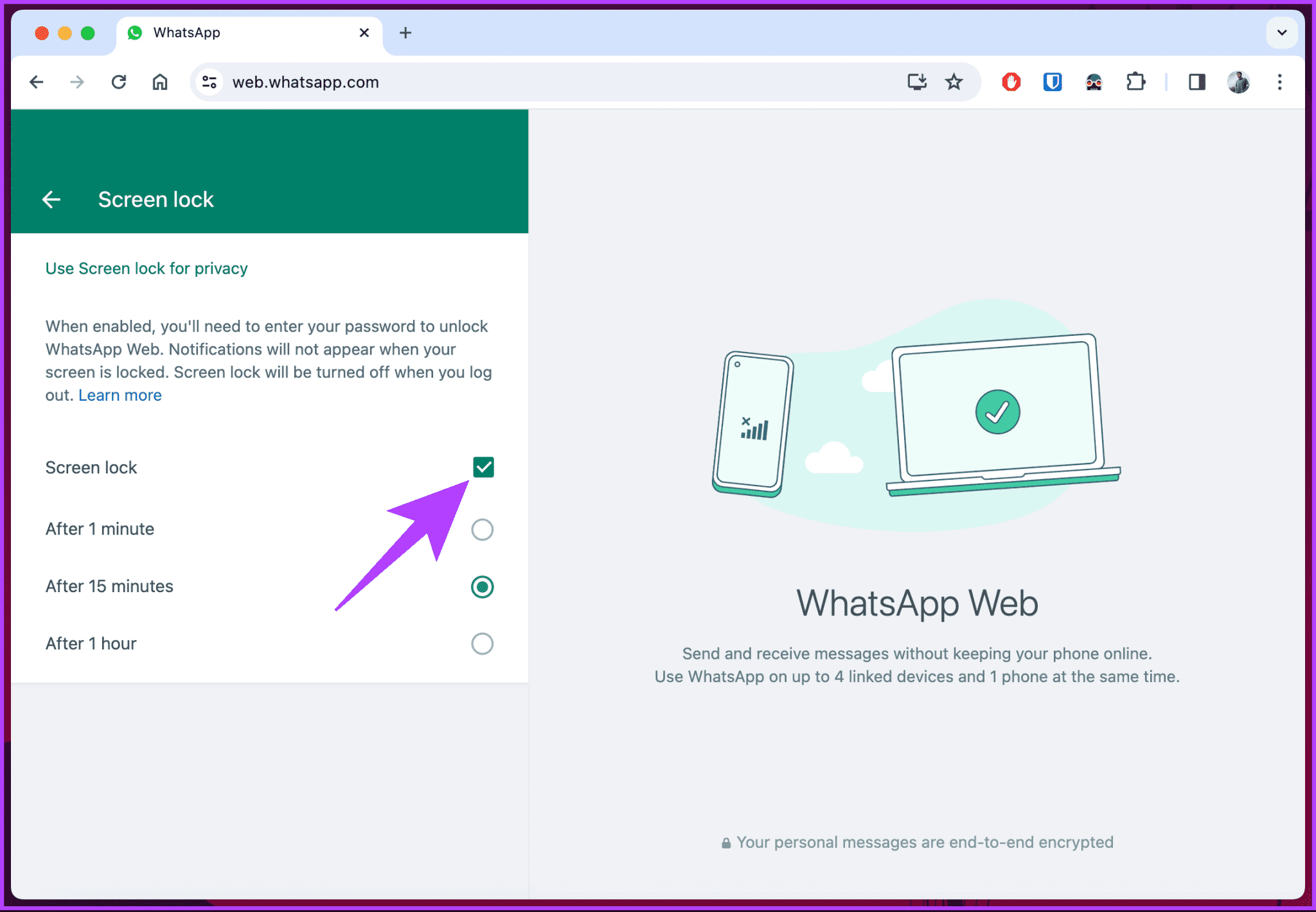Image resolution: width=1316 pixels, height=912 pixels.
Task: Click the browser back arrow
Action: 37,82
